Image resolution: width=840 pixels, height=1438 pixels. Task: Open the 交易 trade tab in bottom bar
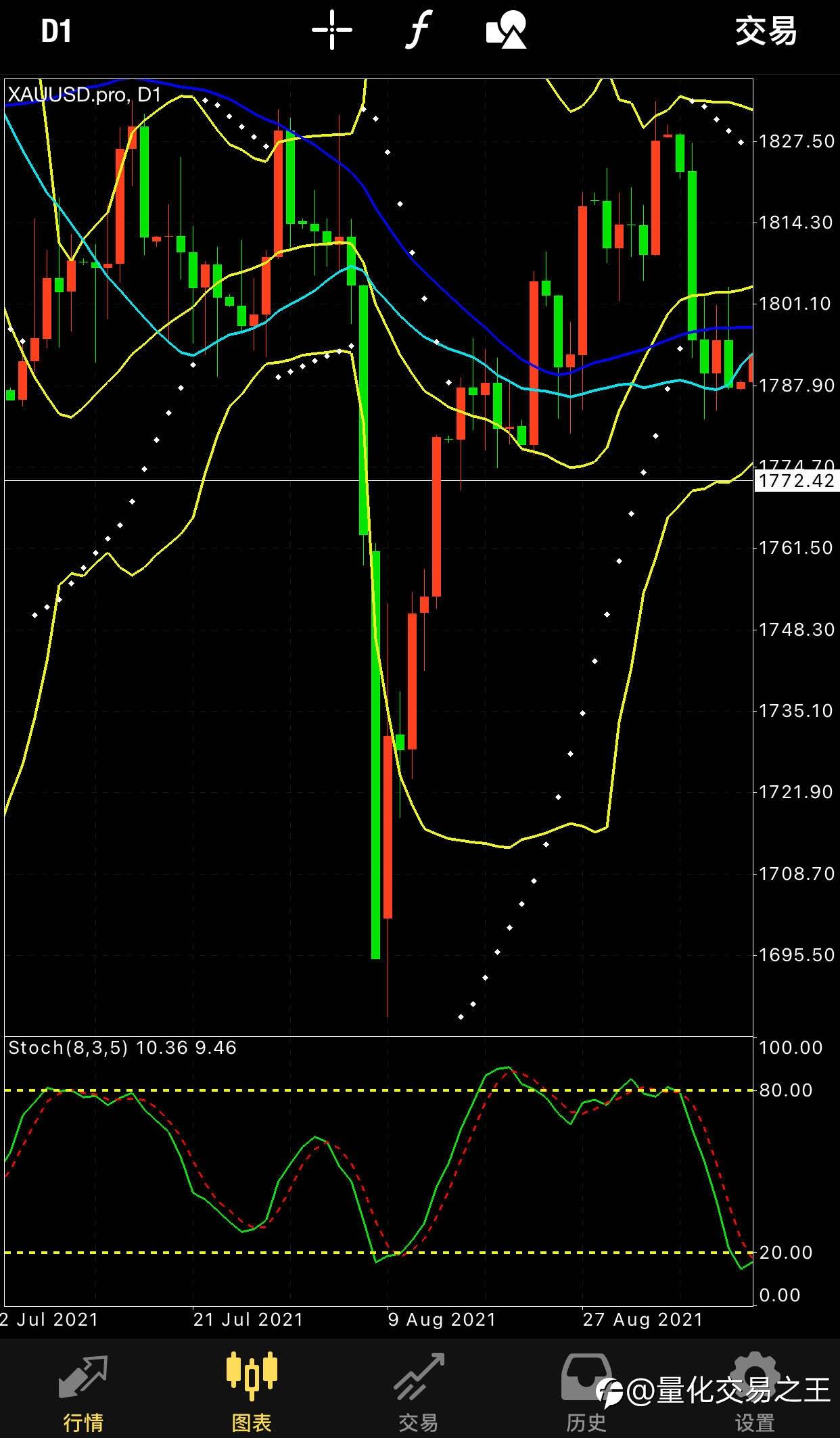click(419, 1391)
